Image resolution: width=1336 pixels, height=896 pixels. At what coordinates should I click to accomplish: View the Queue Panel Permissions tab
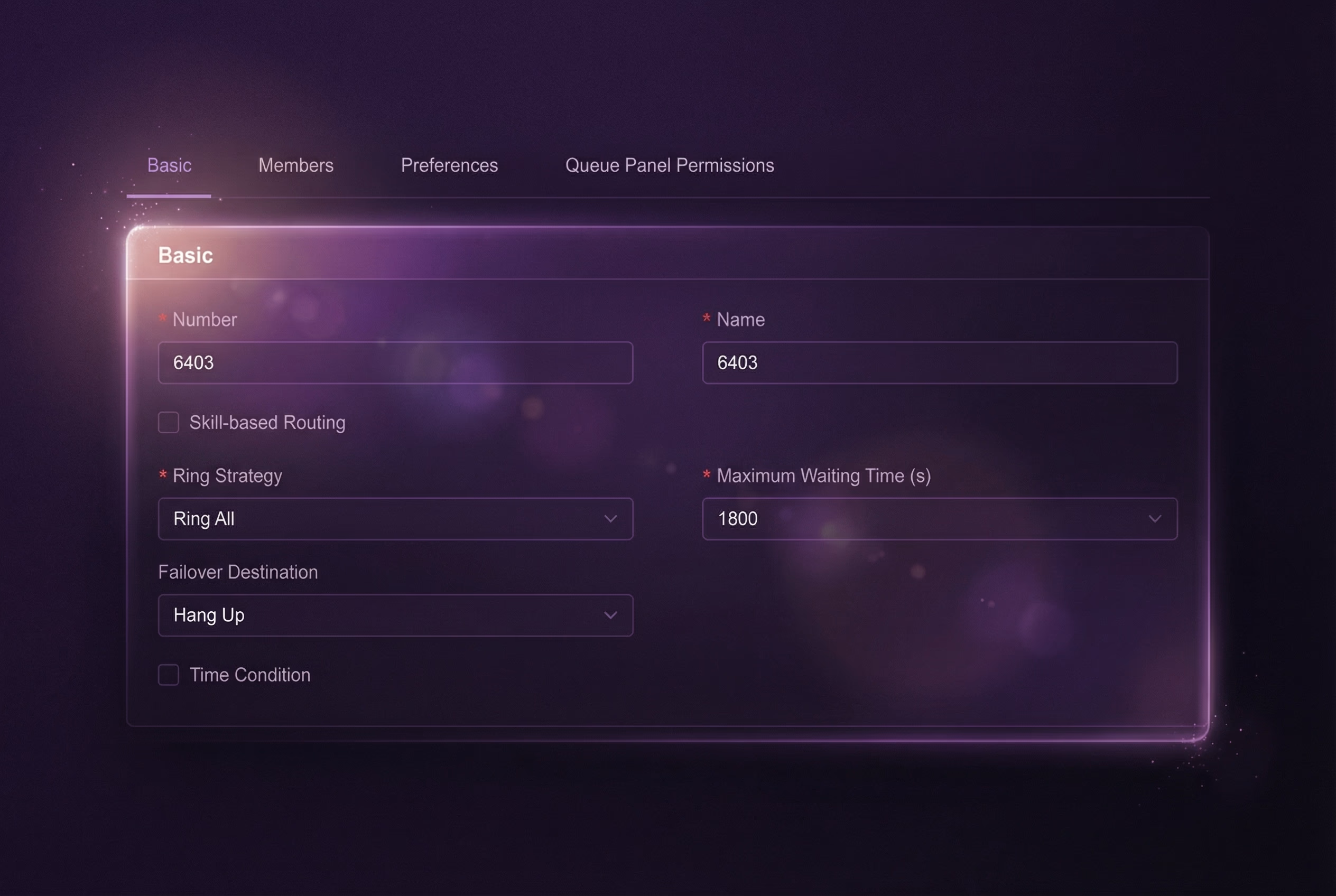669,166
